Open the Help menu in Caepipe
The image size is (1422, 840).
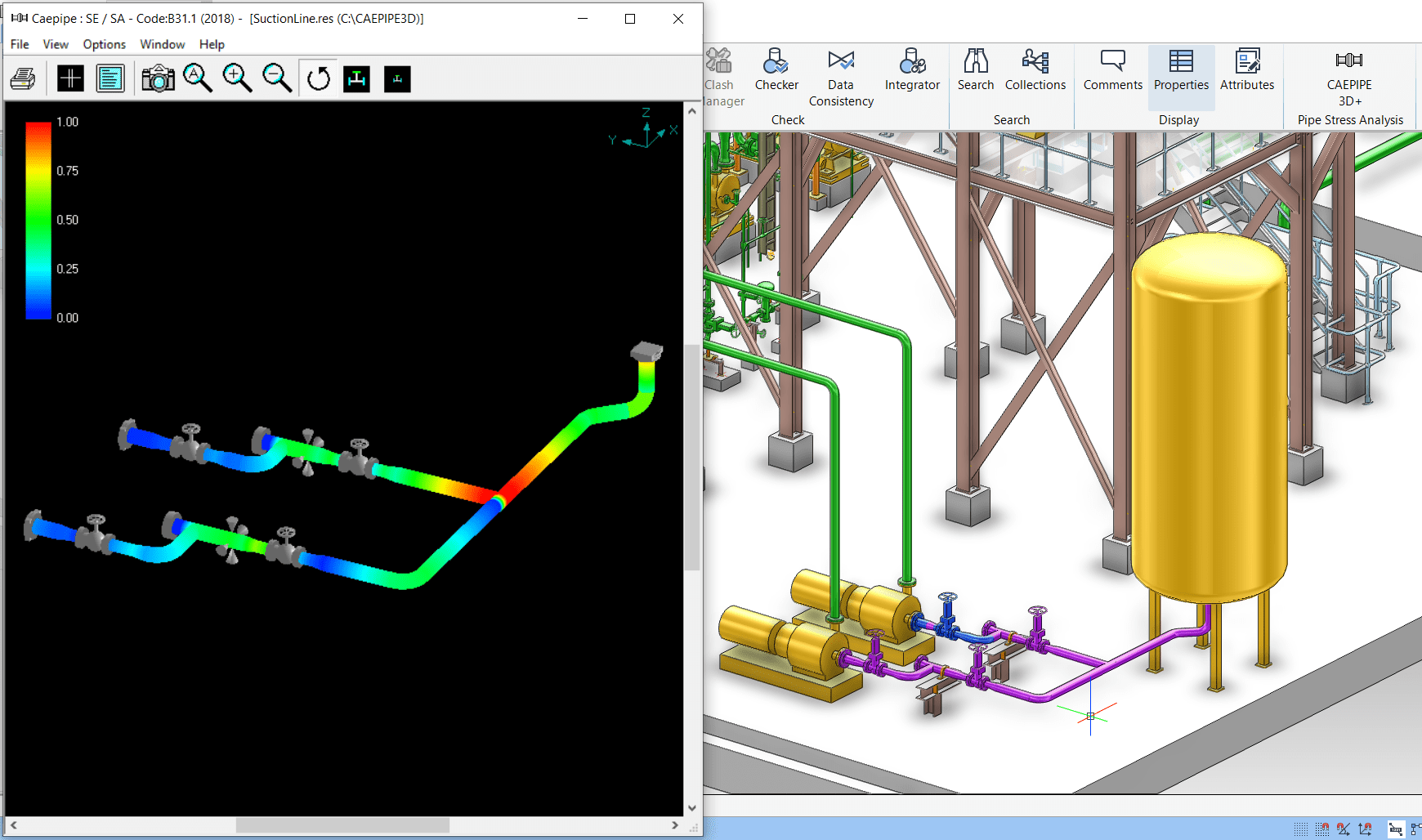coord(212,44)
